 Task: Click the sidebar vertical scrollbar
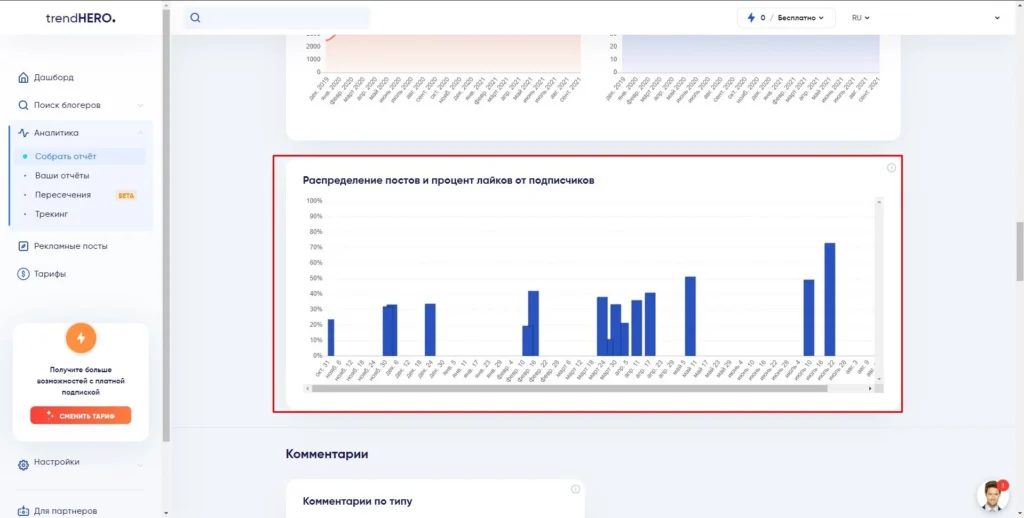167,225
